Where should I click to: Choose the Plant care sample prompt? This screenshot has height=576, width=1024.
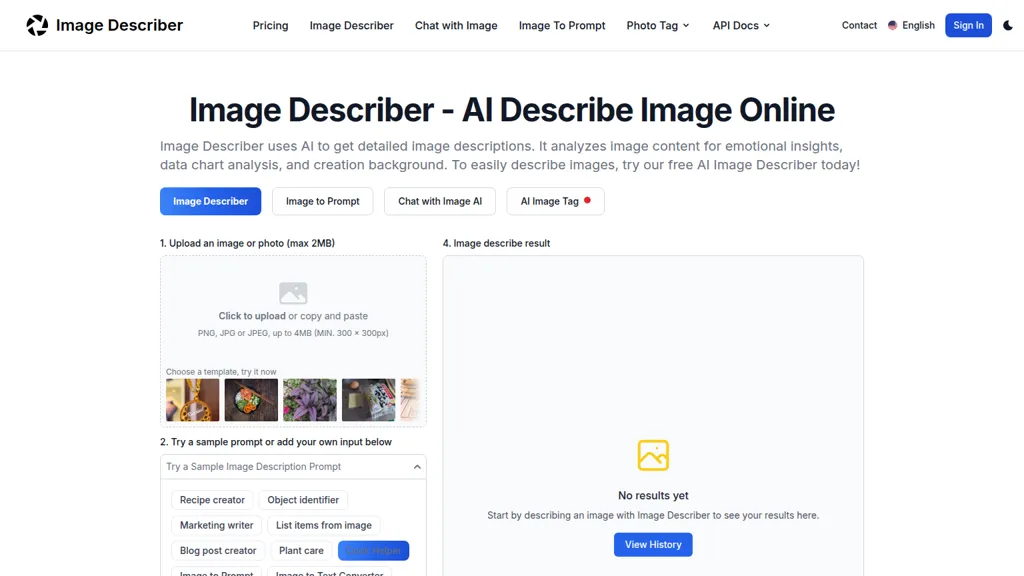click(301, 551)
